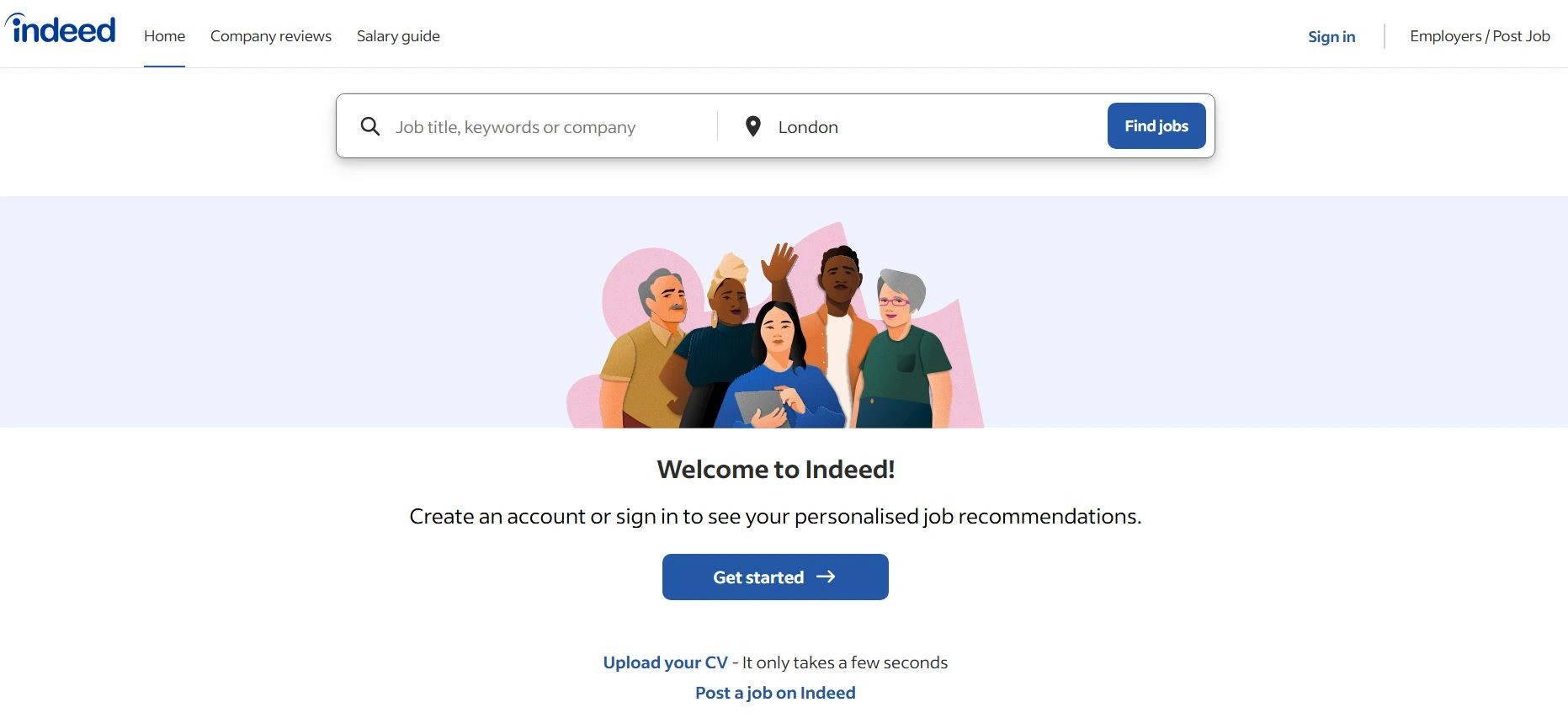Click the raised waving hand in the illustration
This screenshot has height=718, width=1568.
[779, 263]
